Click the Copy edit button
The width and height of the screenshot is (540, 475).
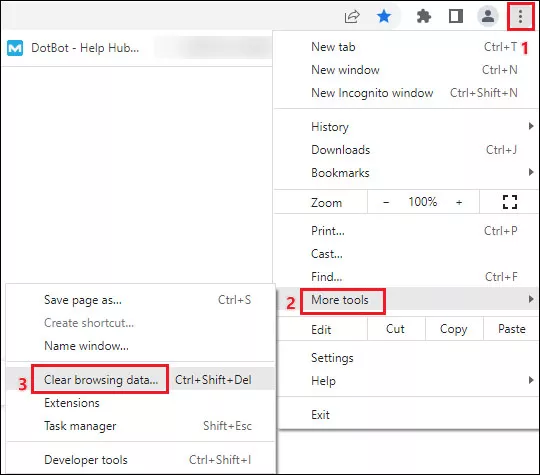click(x=454, y=329)
